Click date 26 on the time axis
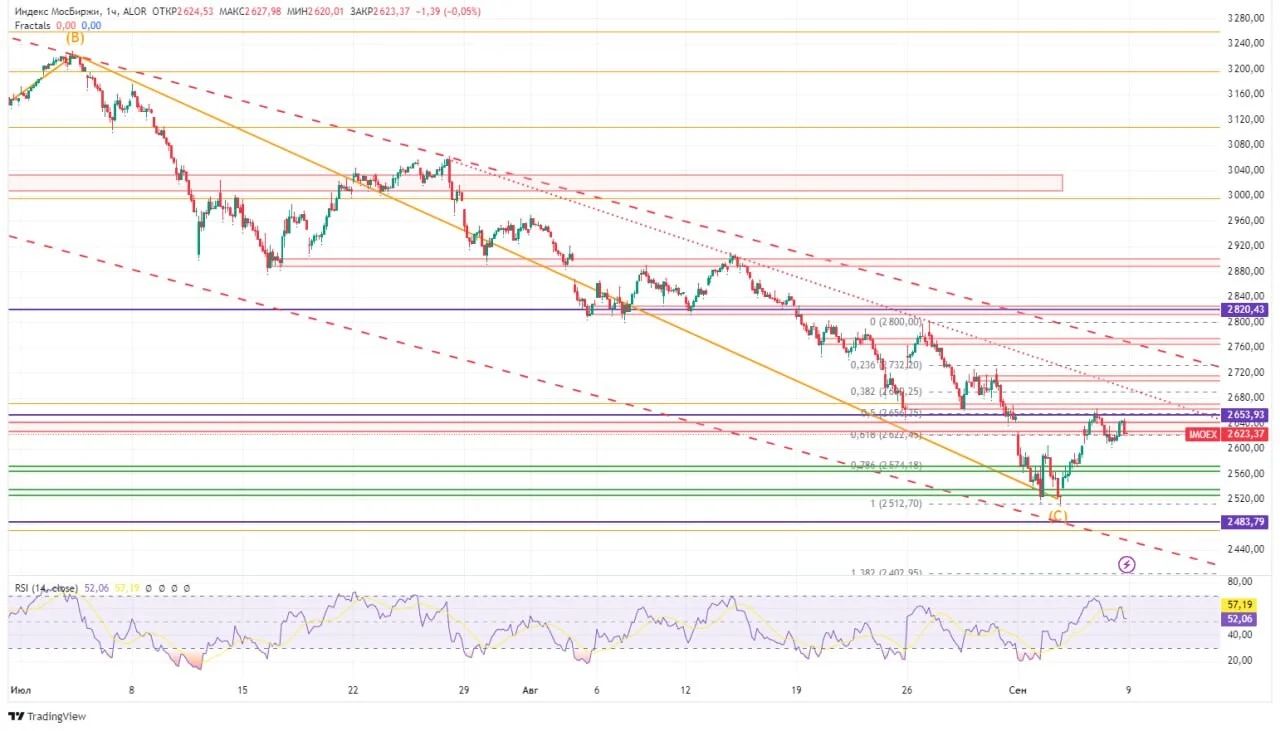 906,690
